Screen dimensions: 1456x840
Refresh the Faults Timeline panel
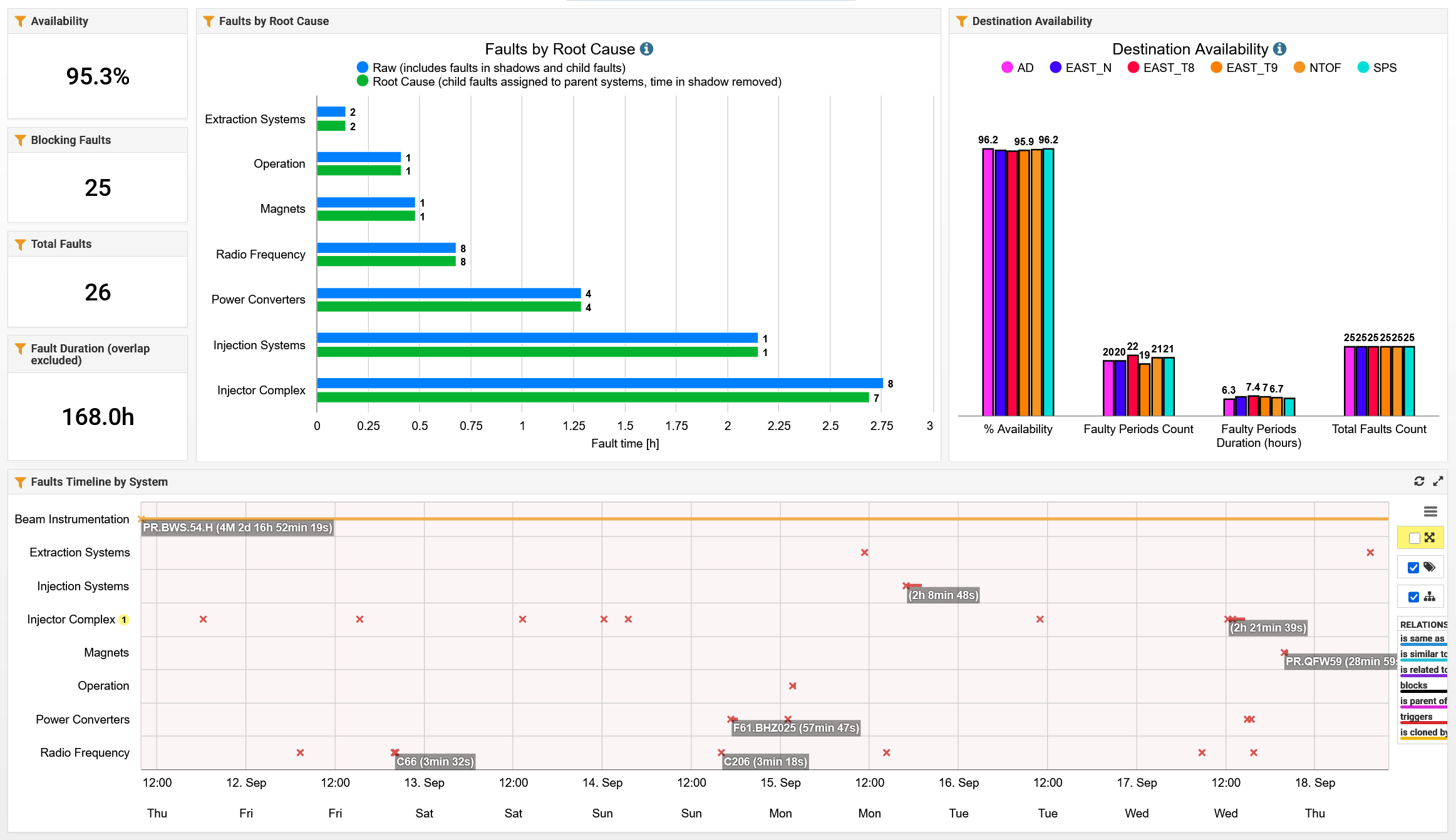point(1419,481)
